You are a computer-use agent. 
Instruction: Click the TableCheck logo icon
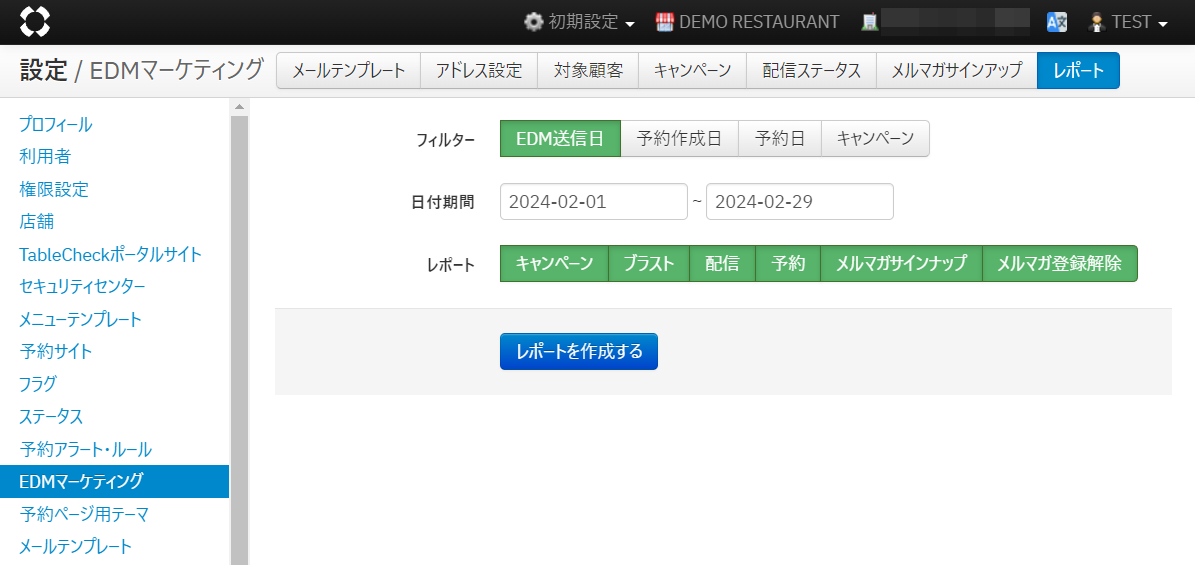(x=34, y=21)
